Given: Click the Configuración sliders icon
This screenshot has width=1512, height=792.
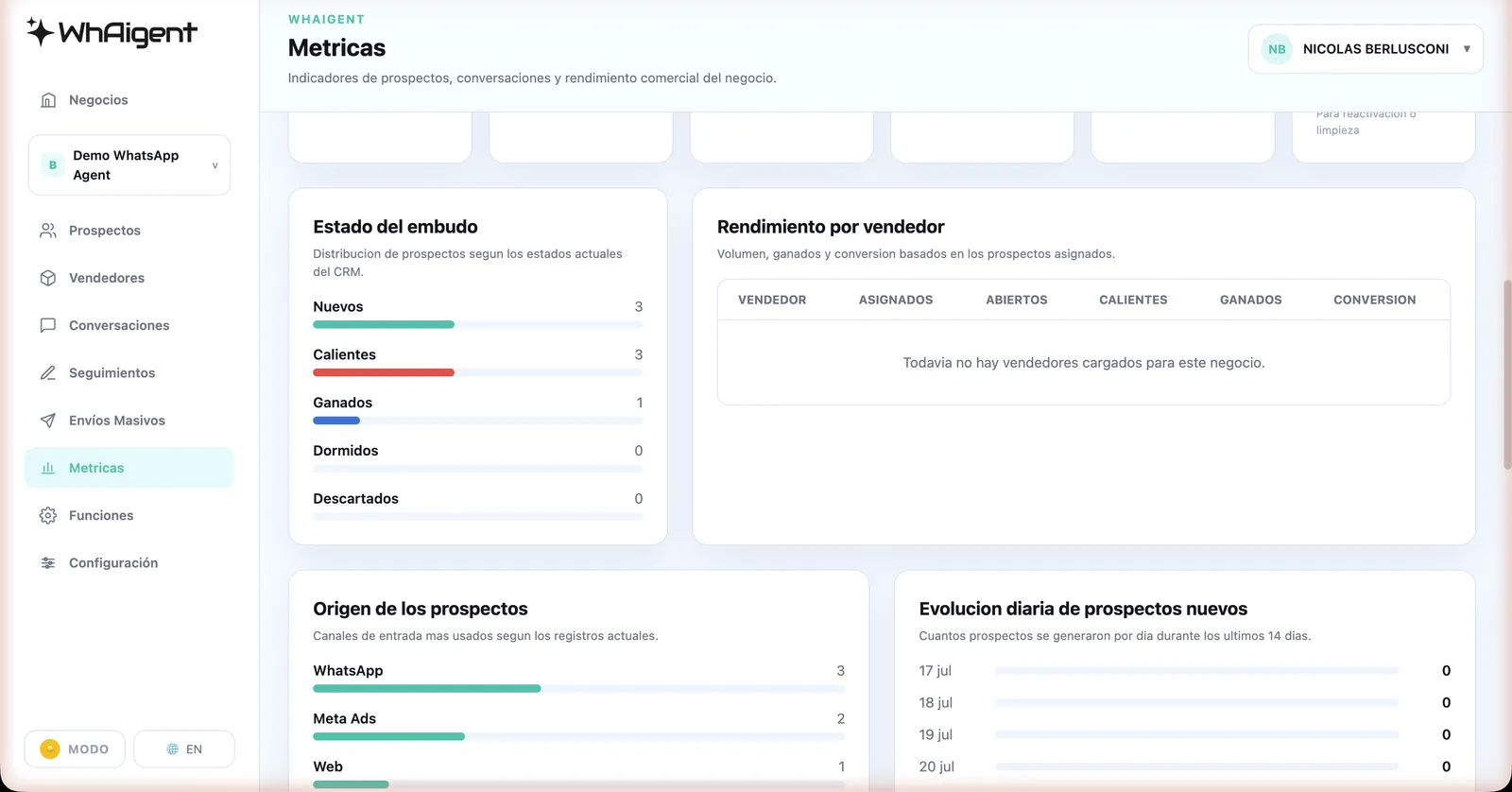Looking at the screenshot, I should pyautogui.click(x=48, y=562).
